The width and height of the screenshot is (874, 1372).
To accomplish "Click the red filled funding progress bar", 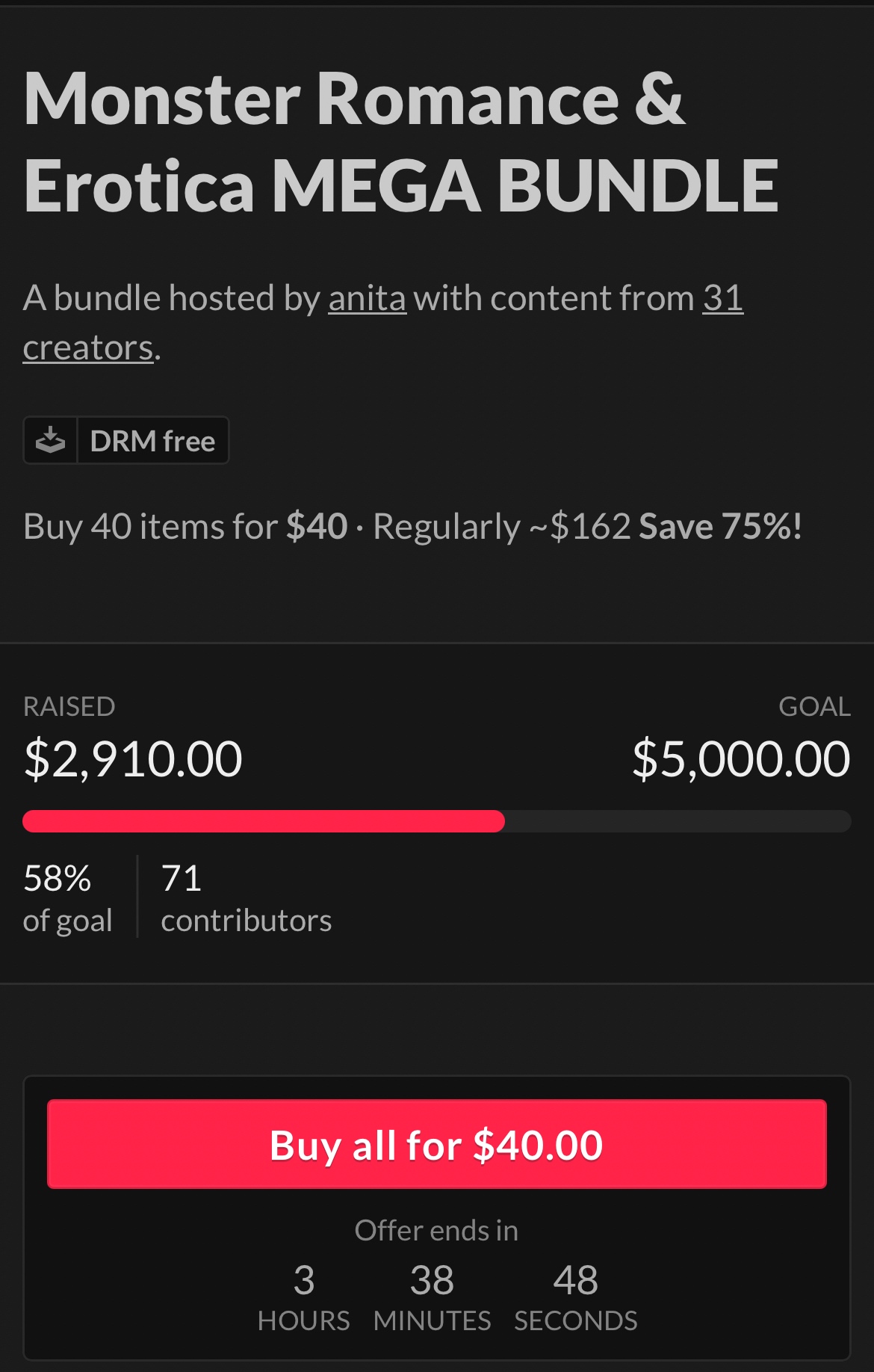I will coord(263,821).
